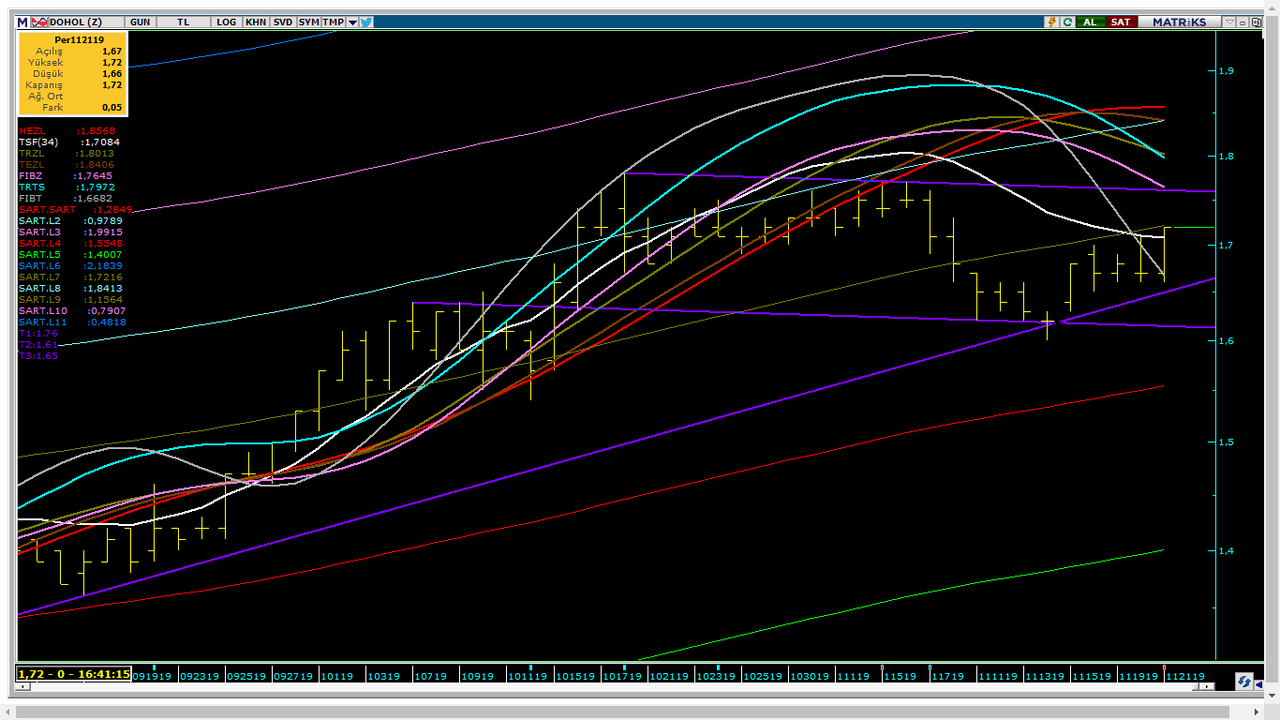The width and height of the screenshot is (1280, 720).
Task: Click the SART.L5 indicator label
Action: click(40, 255)
